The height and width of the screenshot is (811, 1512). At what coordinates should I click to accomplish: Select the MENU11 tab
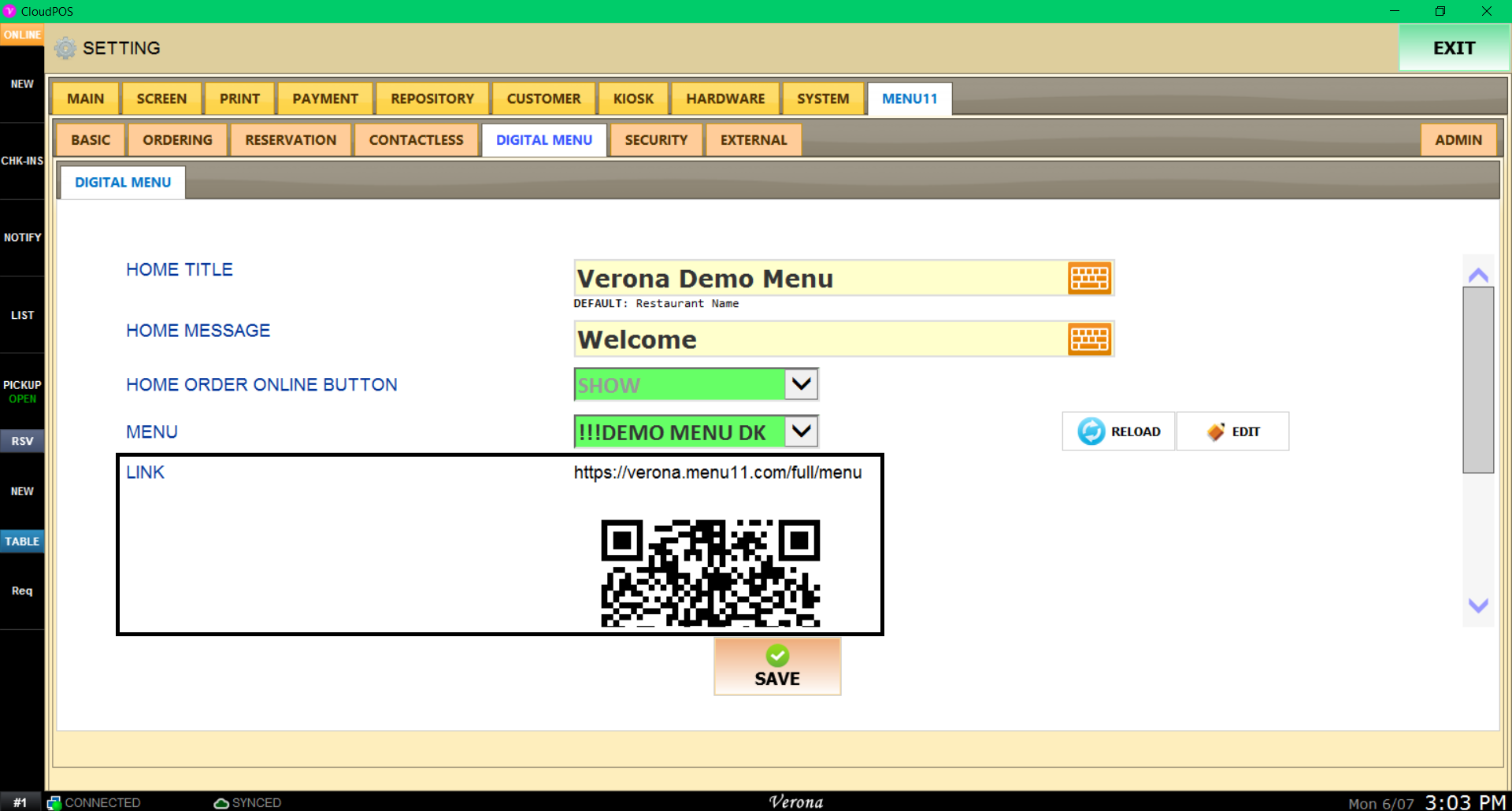point(910,98)
